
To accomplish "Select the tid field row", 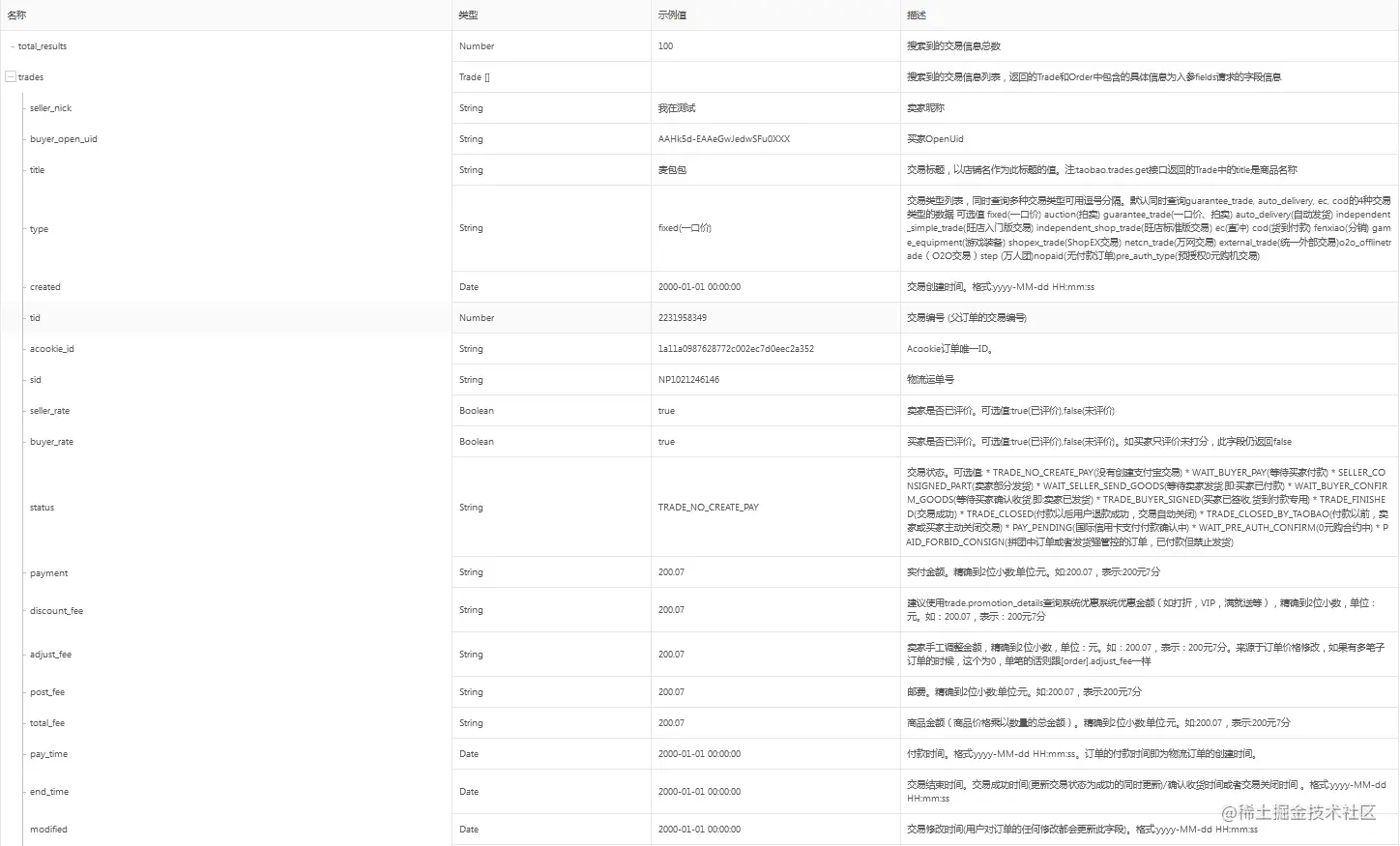I will 35,317.
